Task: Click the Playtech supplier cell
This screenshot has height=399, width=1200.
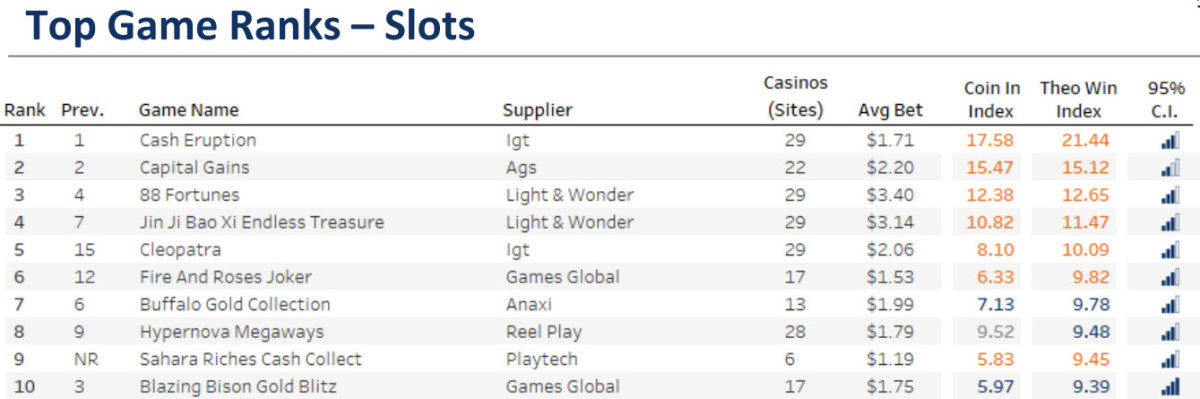Action: tap(540, 359)
